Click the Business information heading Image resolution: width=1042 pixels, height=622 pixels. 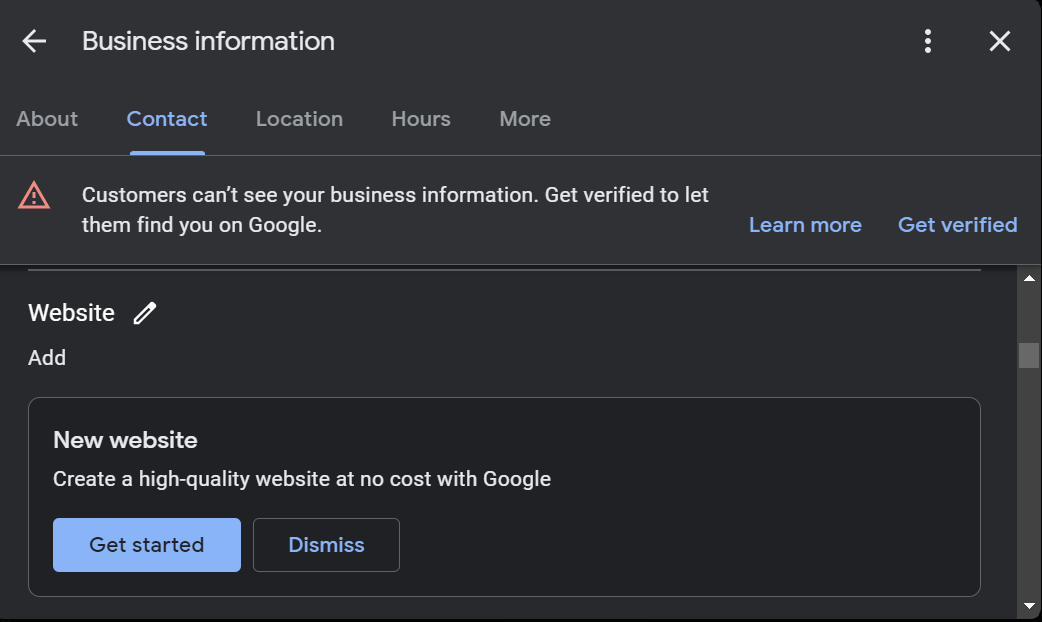[x=208, y=41]
